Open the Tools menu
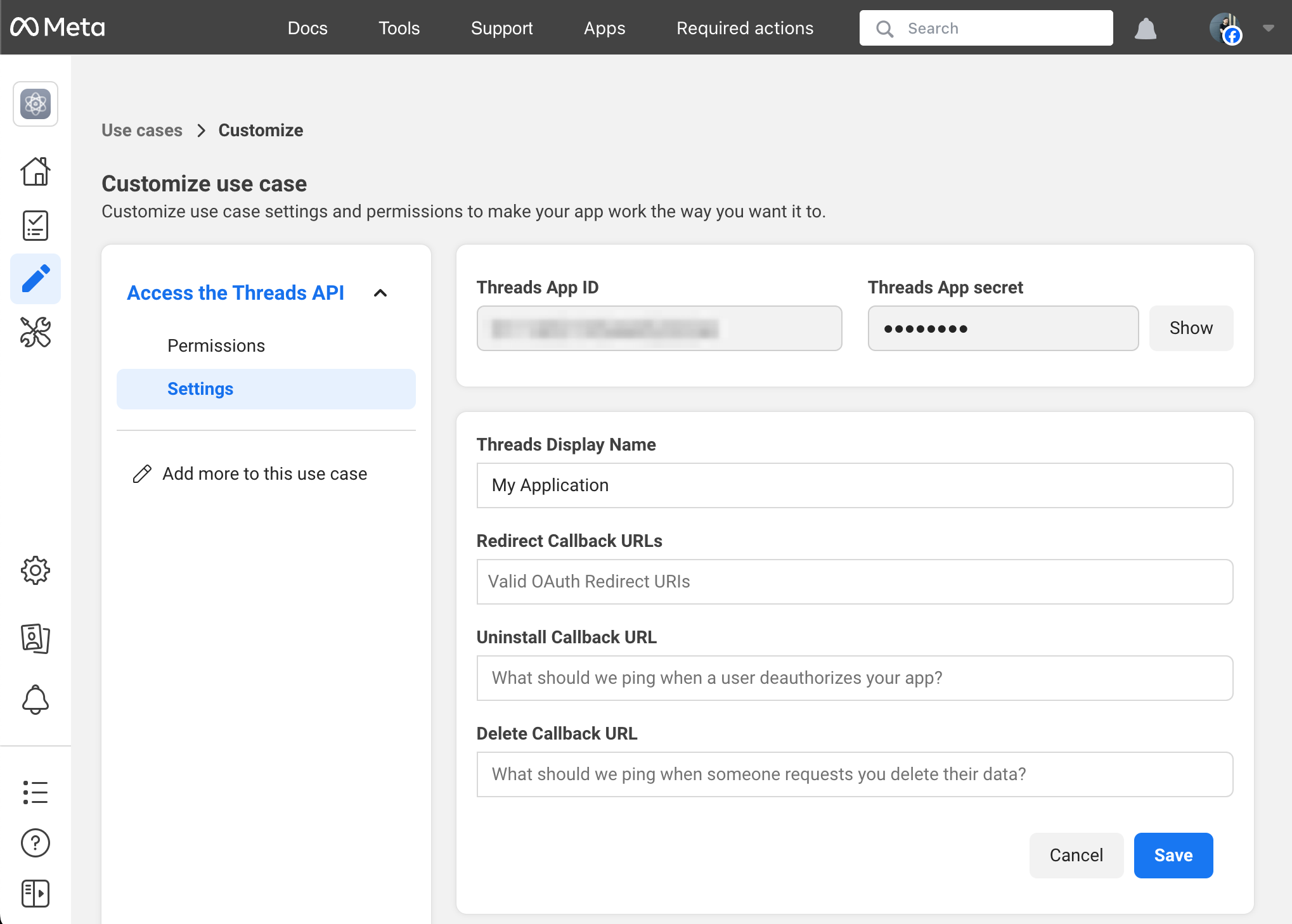This screenshot has width=1292, height=924. pos(399,28)
